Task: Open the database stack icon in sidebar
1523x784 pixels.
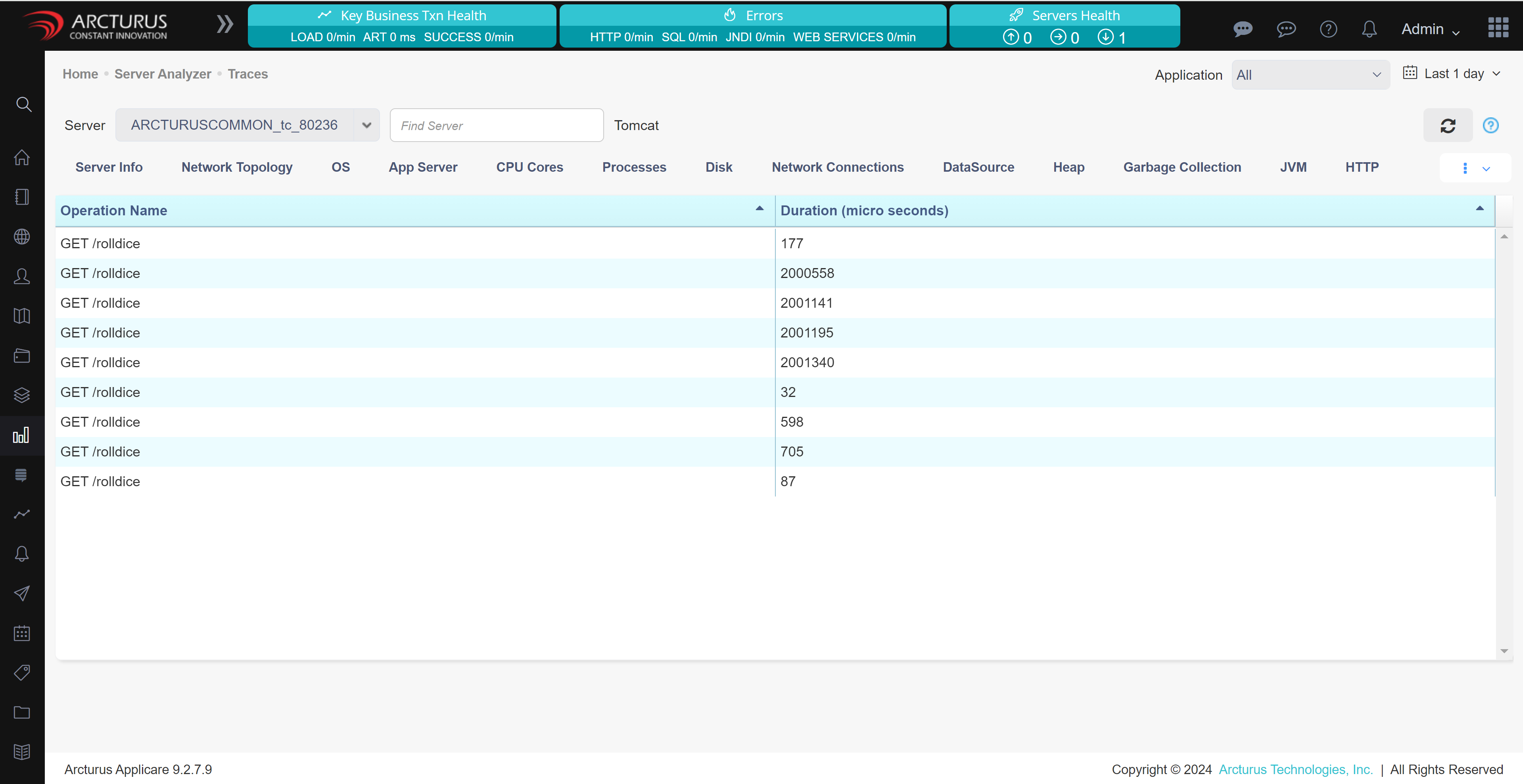Action: (x=21, y=475)
